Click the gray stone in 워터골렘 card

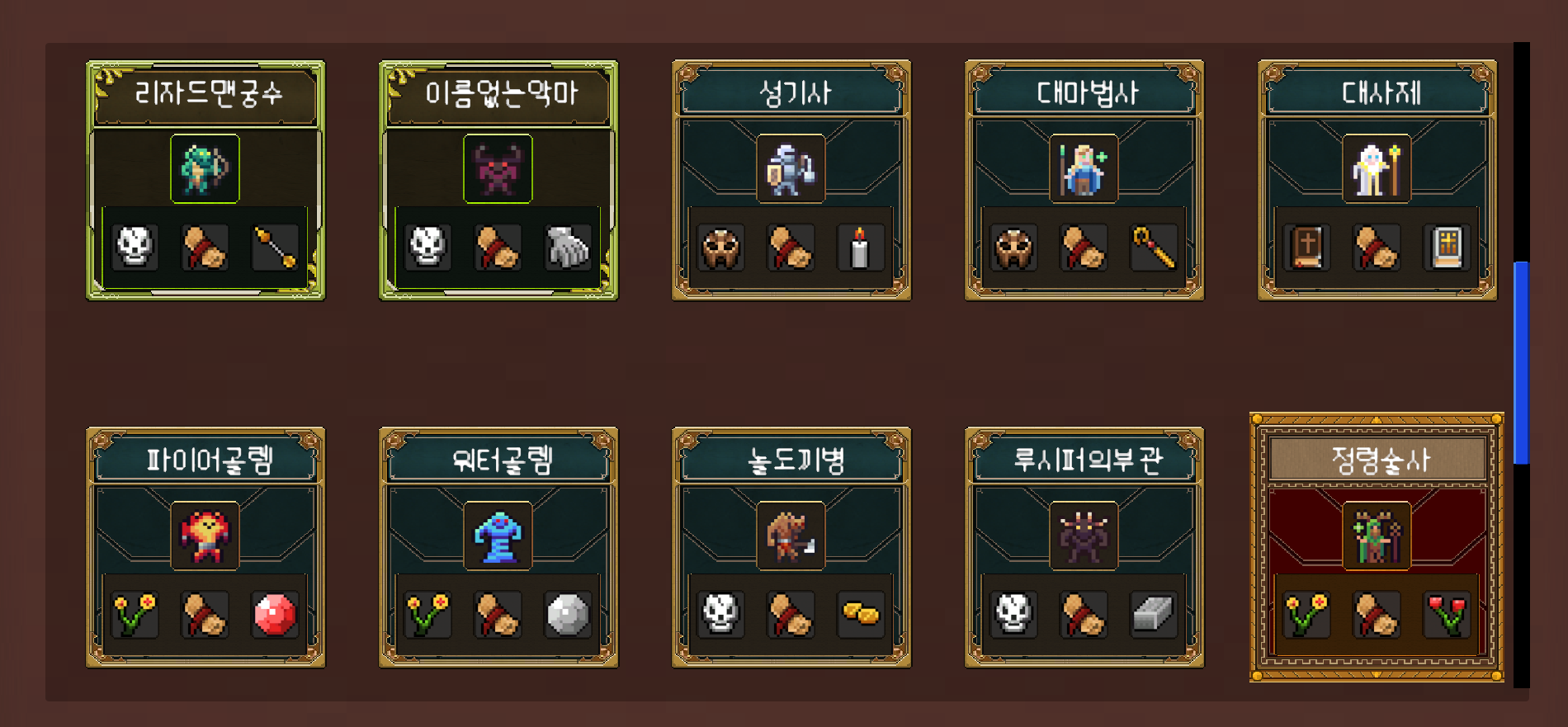coord(568,614)
